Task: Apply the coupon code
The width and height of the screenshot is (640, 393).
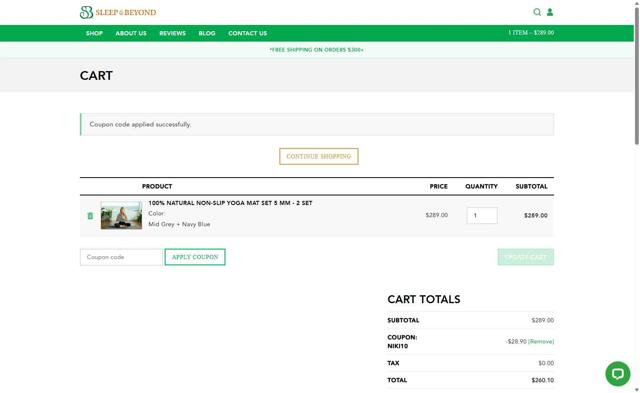Action: tap(195, 257)
